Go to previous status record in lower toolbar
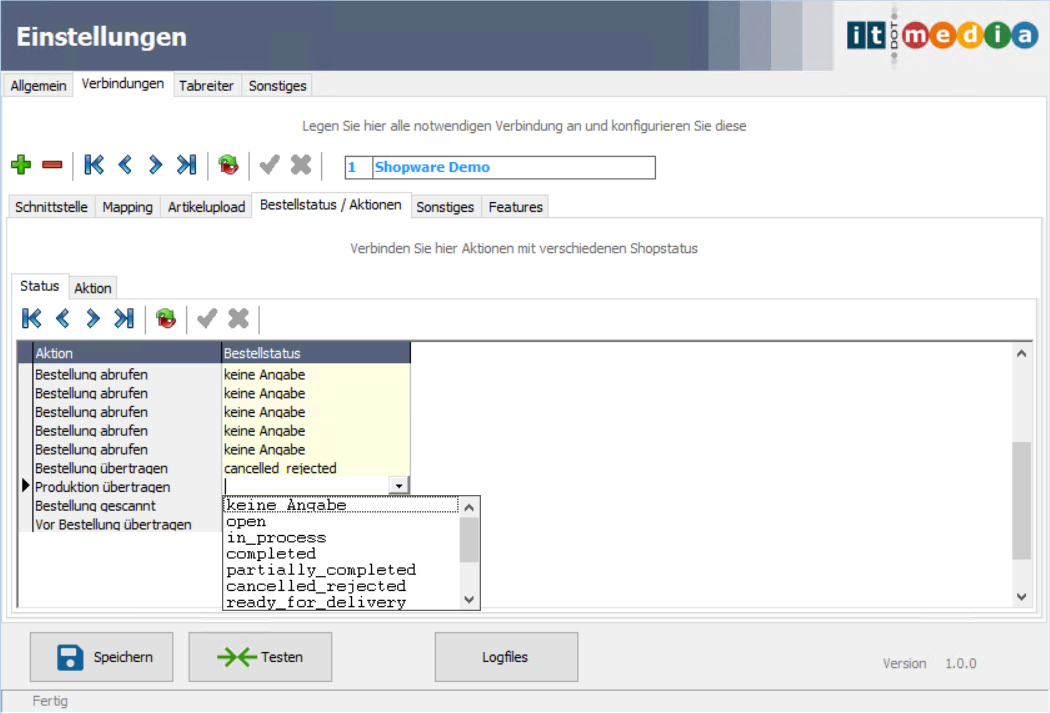 pos(63,319)
